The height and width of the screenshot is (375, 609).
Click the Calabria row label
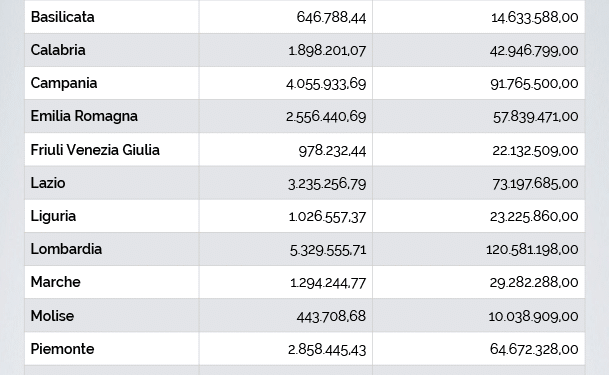[x=58, y=50]
